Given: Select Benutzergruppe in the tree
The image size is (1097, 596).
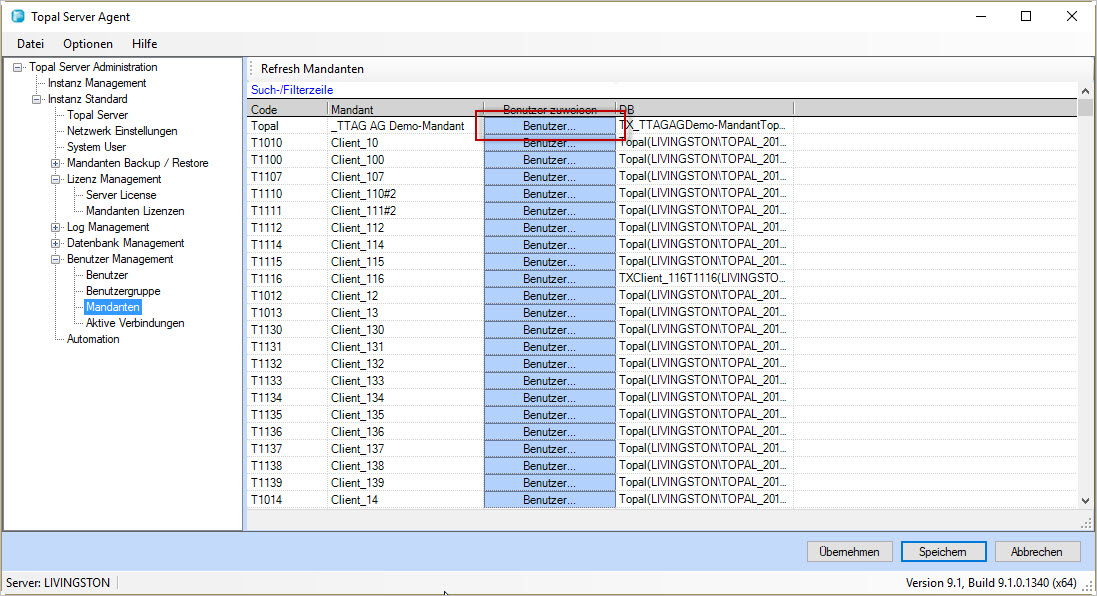Looking at the screenshot, I should [123, 291].
